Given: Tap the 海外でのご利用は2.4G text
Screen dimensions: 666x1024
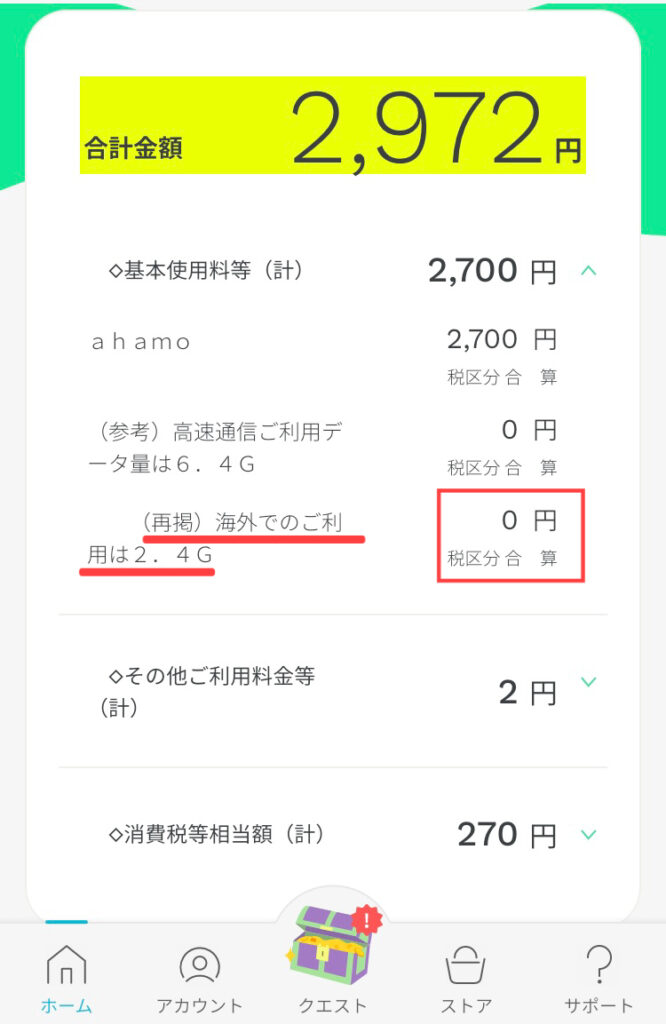Looking at the screenshot, I should pos(215,539).
